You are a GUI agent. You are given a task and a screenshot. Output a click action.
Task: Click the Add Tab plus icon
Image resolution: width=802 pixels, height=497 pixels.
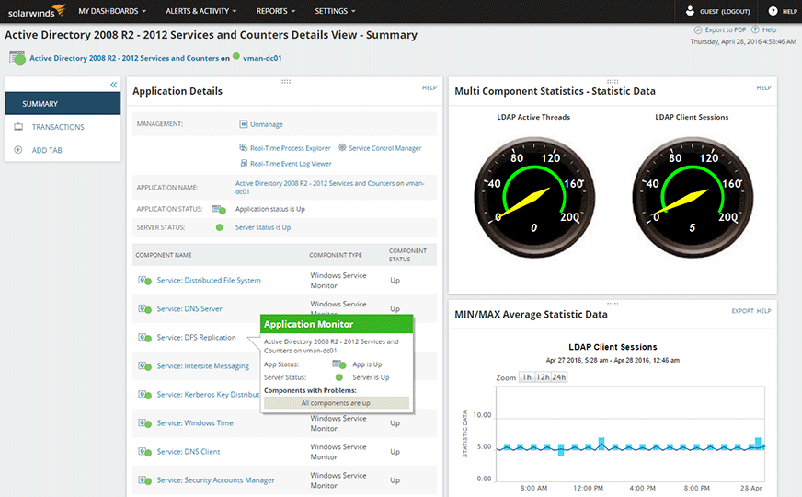18,150
